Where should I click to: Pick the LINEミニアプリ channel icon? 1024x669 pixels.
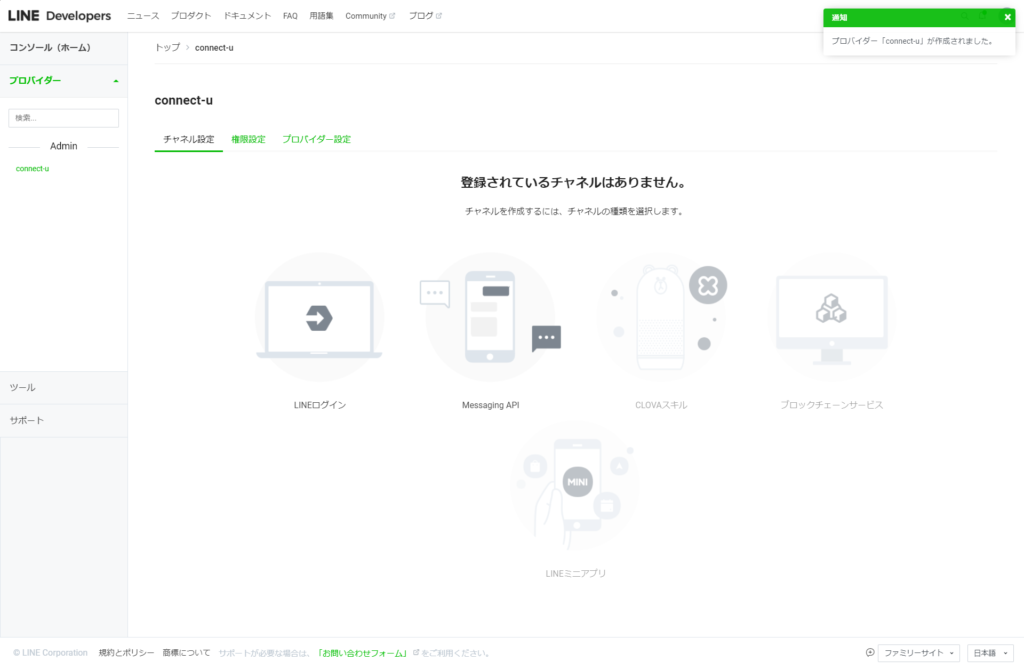[575, 485]
